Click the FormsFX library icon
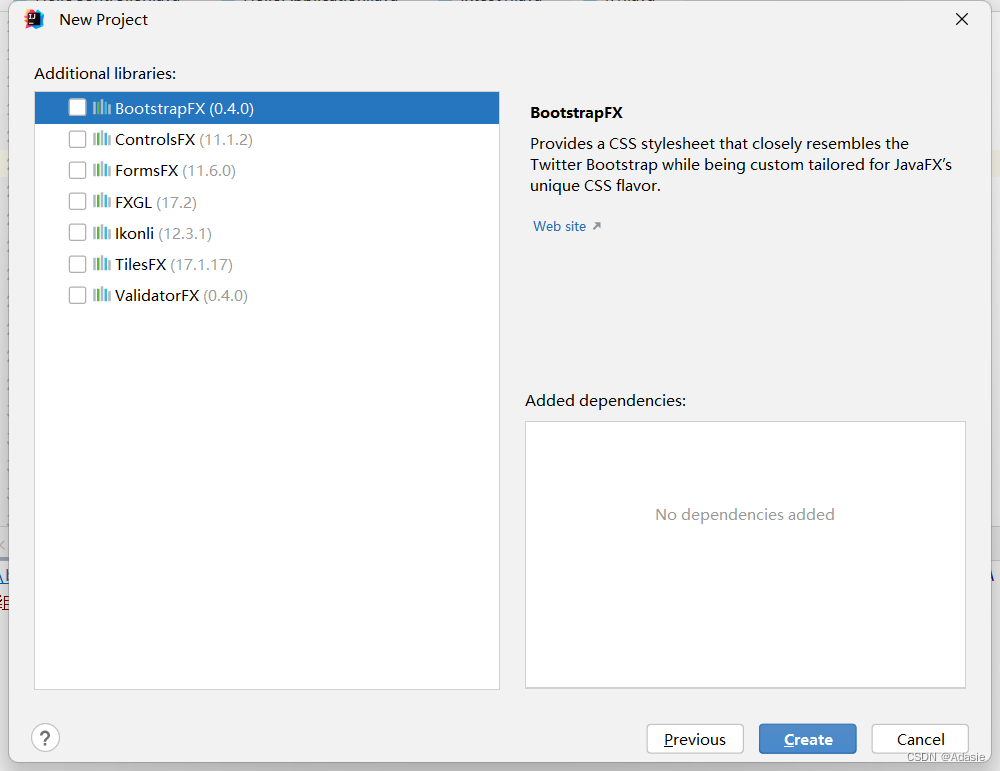1000x771 pixels. pos(101,170)
